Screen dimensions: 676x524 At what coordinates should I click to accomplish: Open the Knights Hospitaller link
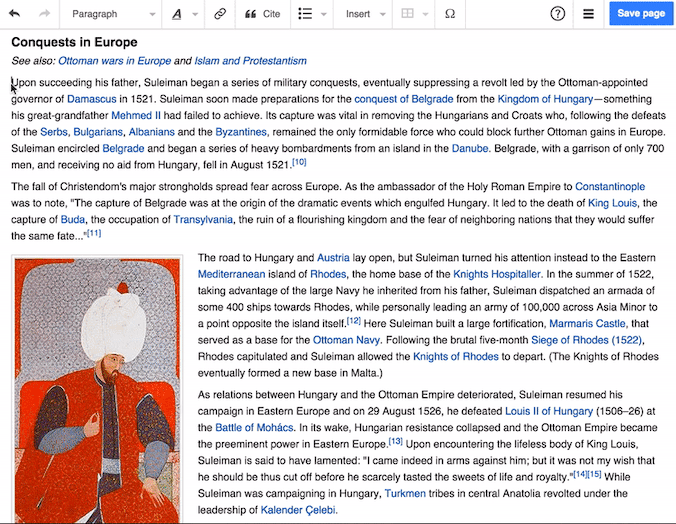point(497,274)
